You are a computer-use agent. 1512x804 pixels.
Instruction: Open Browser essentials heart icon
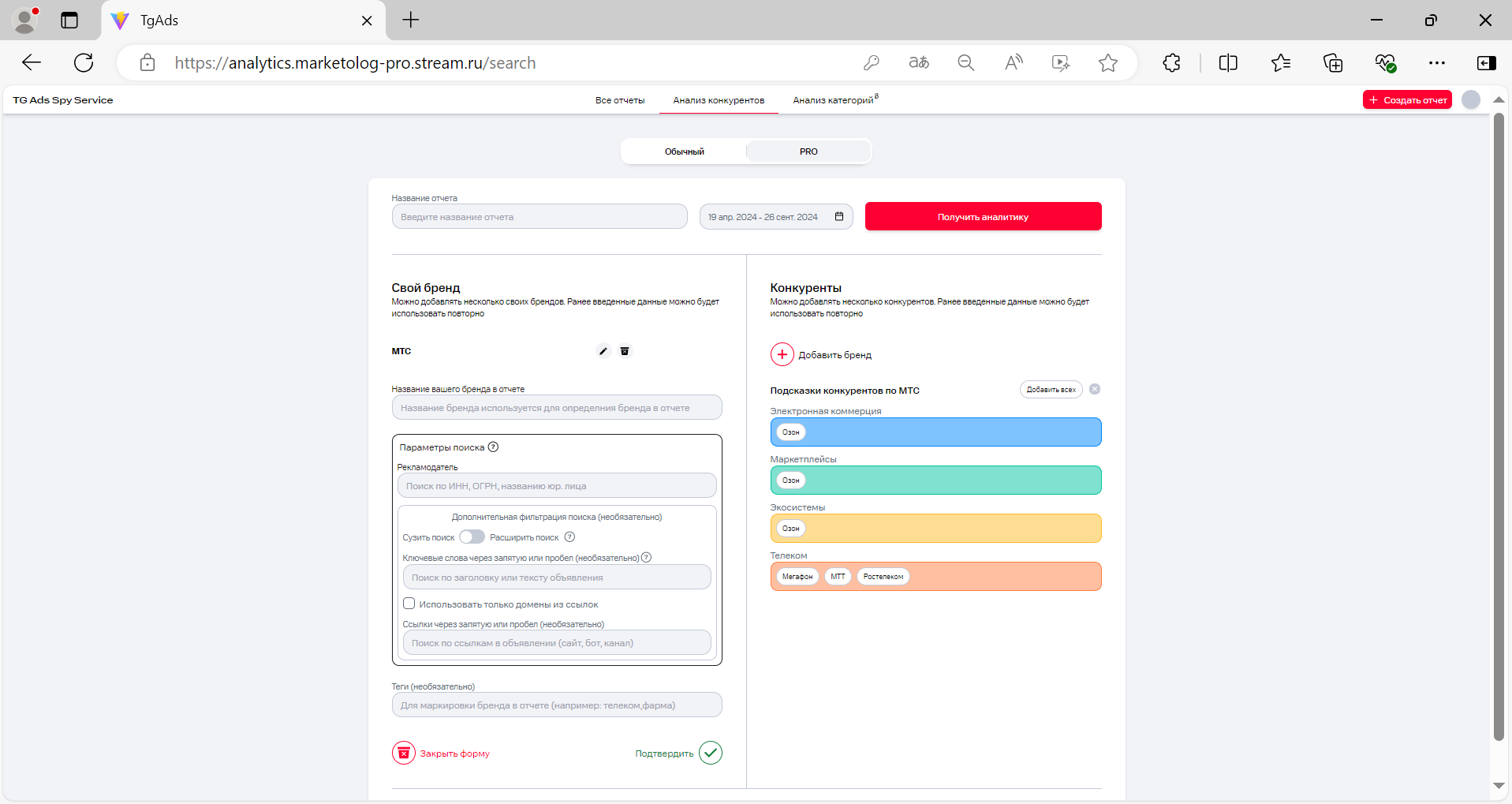(1385, 62)
